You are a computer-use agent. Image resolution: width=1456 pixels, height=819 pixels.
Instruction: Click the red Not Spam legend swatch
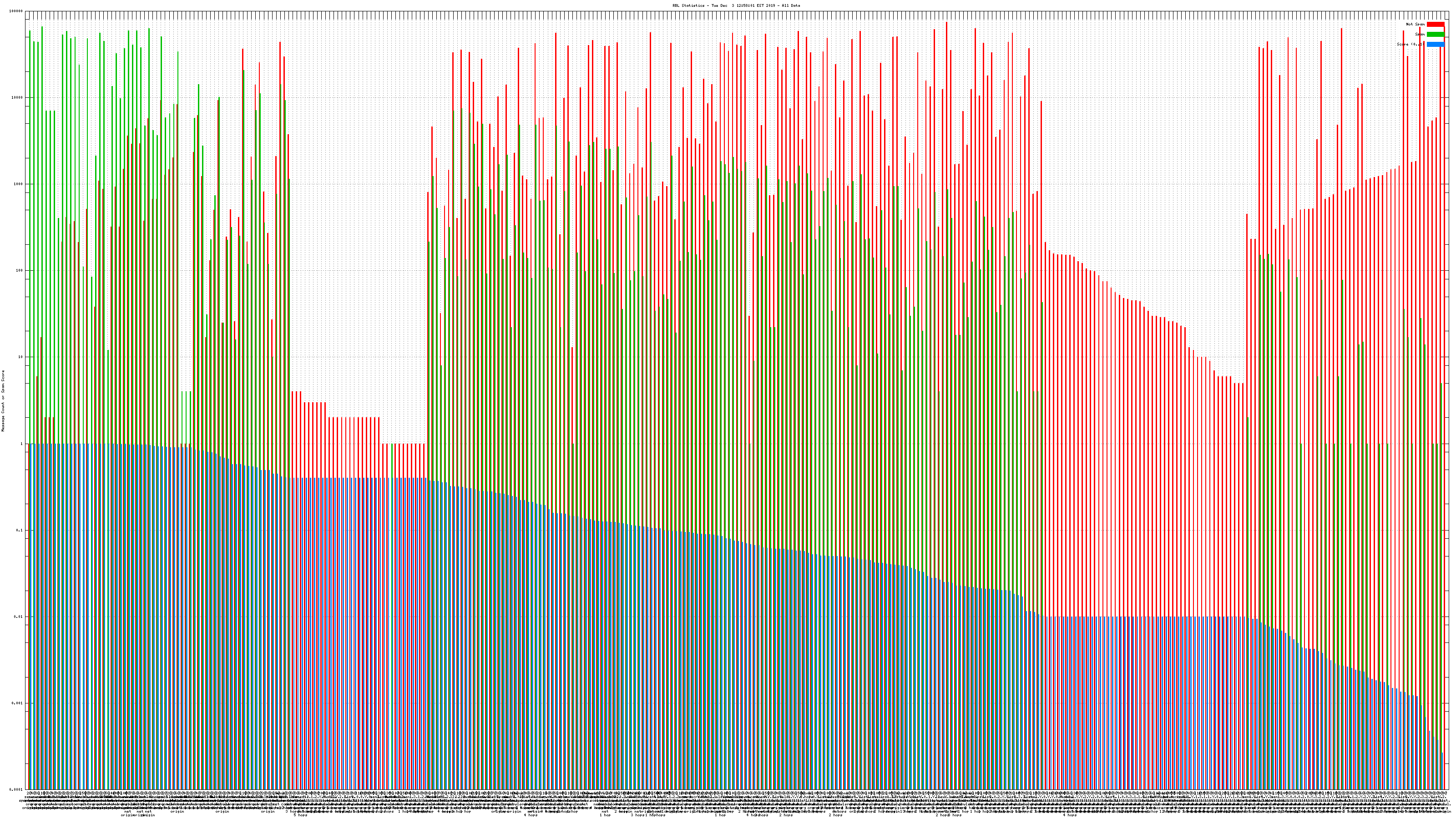pos(1435,24)
